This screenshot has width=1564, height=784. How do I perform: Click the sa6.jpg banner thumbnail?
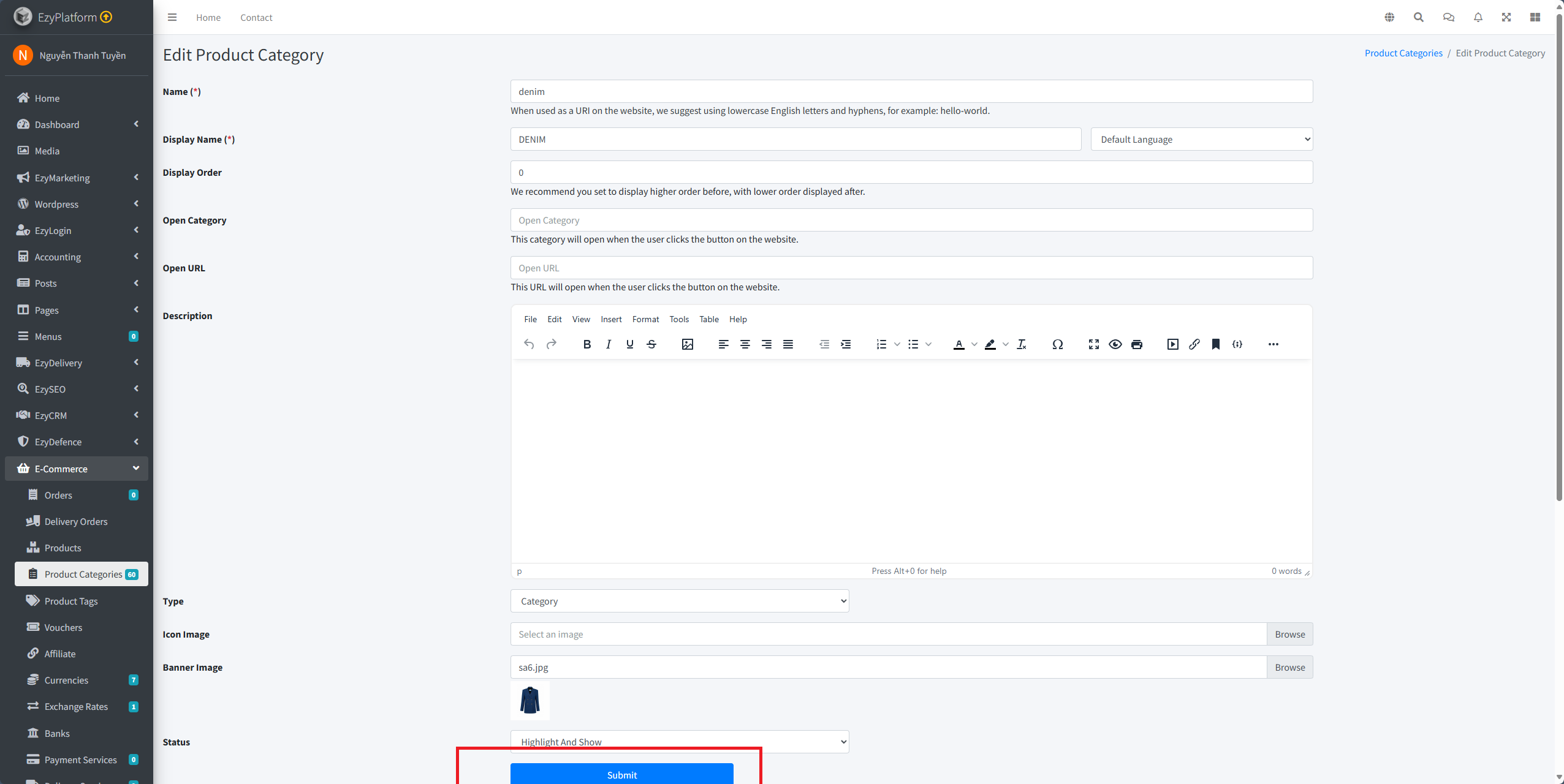click(x=530, y=701)
